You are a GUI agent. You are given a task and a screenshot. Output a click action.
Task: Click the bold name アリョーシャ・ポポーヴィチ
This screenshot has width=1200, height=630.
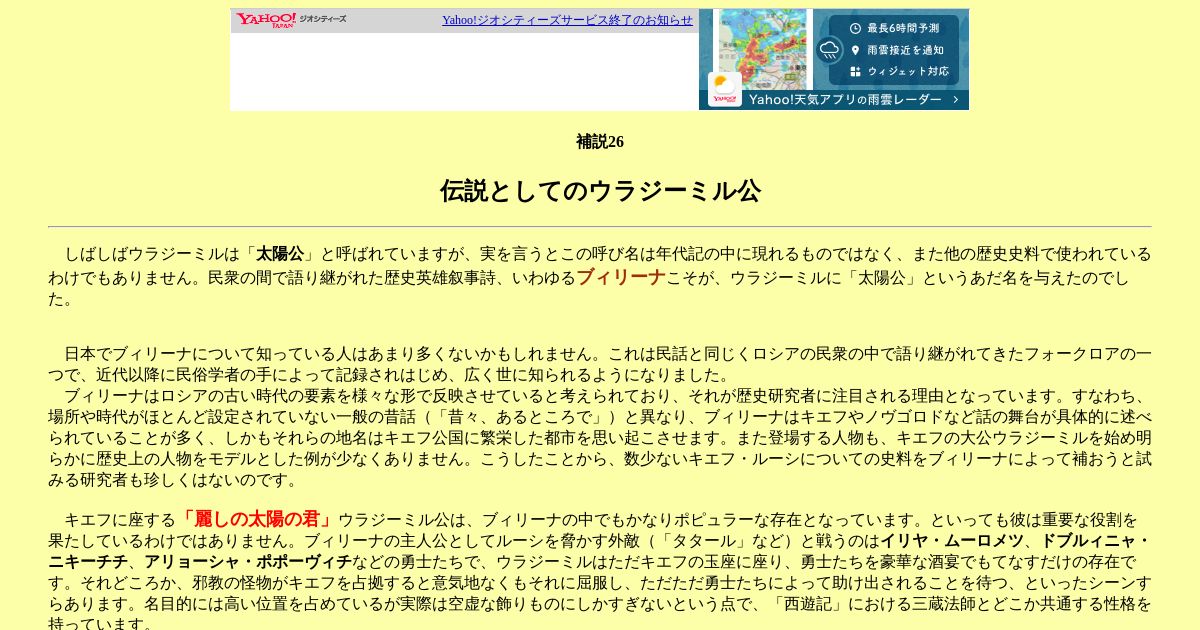coord(248,562)
